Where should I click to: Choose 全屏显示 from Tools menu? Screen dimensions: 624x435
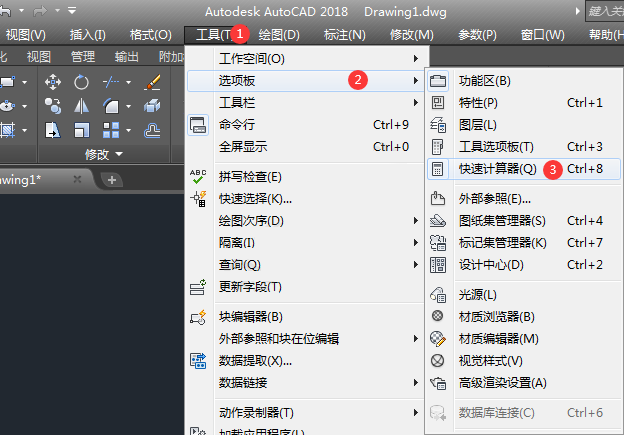(x=307, y=147)
